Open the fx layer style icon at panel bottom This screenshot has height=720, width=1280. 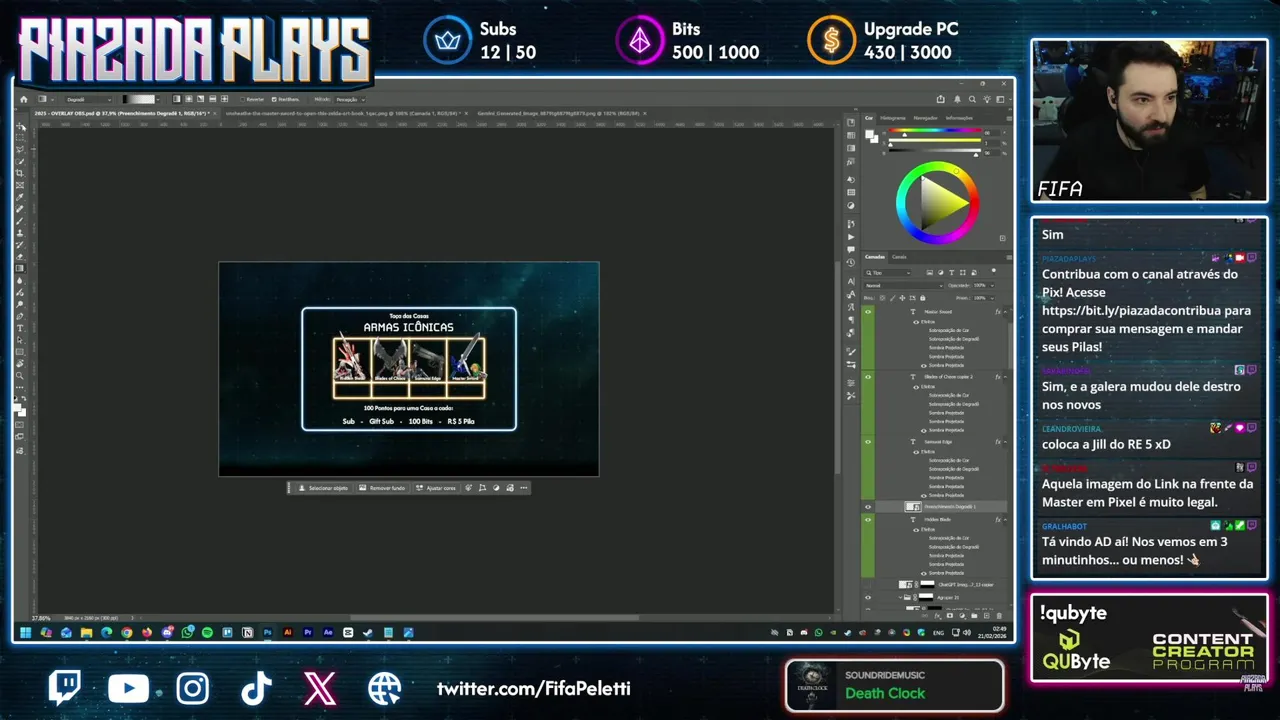(x=937, y=616)
